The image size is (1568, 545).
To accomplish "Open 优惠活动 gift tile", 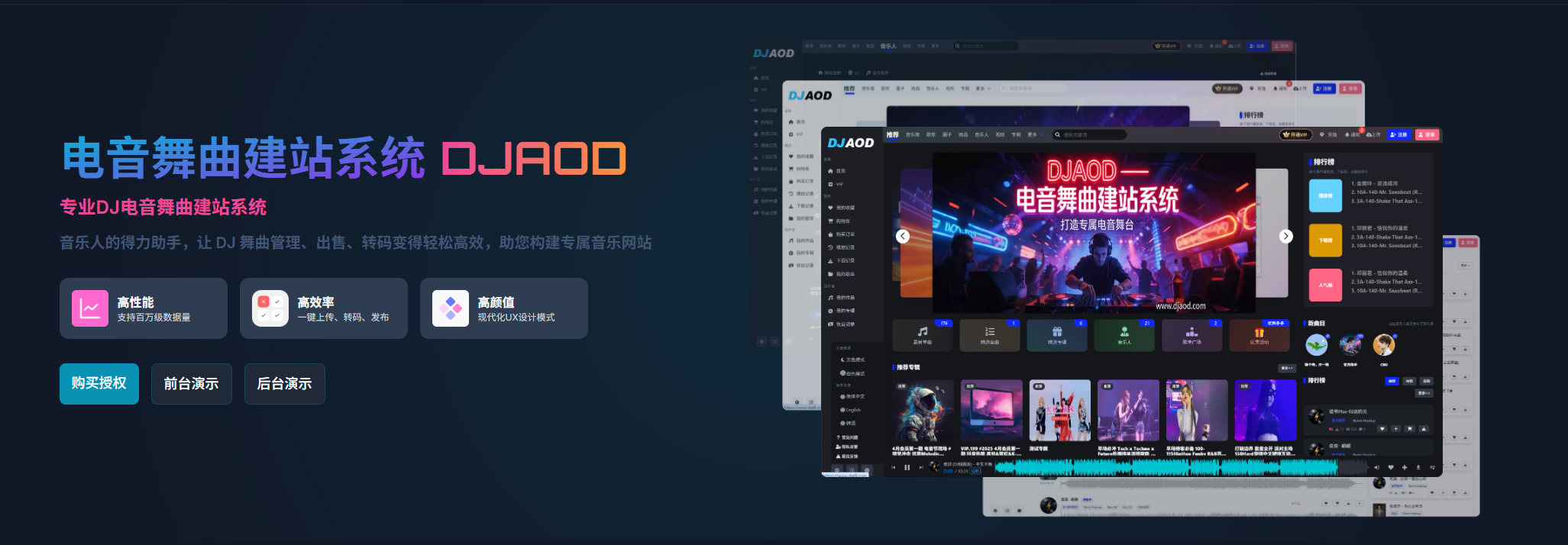I will (x=1259, y=334).
